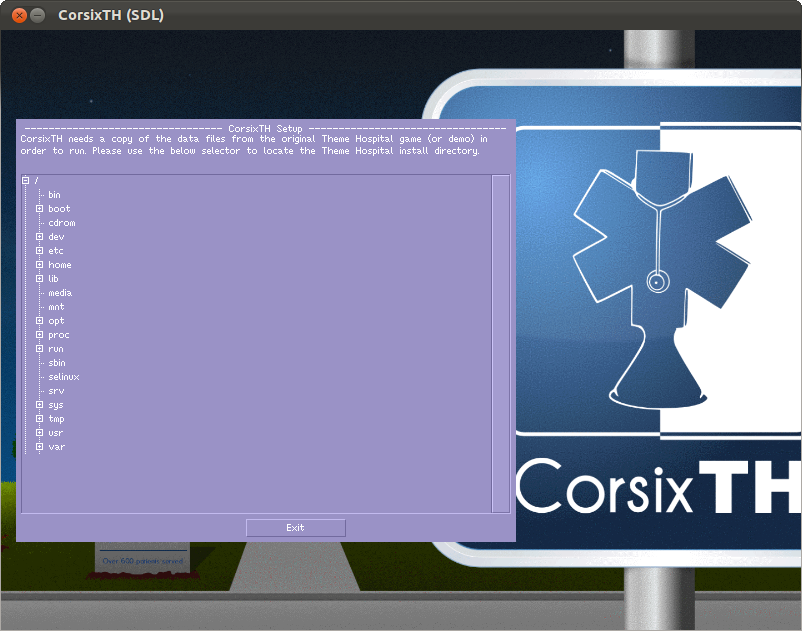802x631 pixels.
Task: Select the run directory label
Action: [x=56, y=349]
